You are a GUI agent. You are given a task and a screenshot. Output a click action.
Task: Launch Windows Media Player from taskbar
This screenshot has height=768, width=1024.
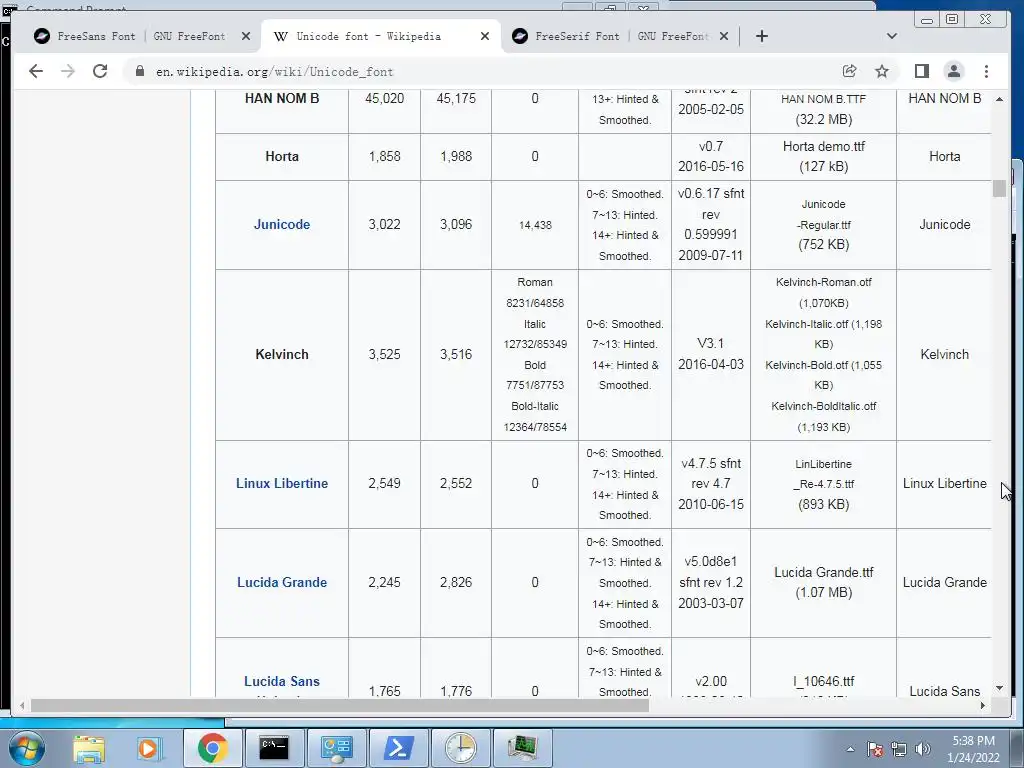148,748
